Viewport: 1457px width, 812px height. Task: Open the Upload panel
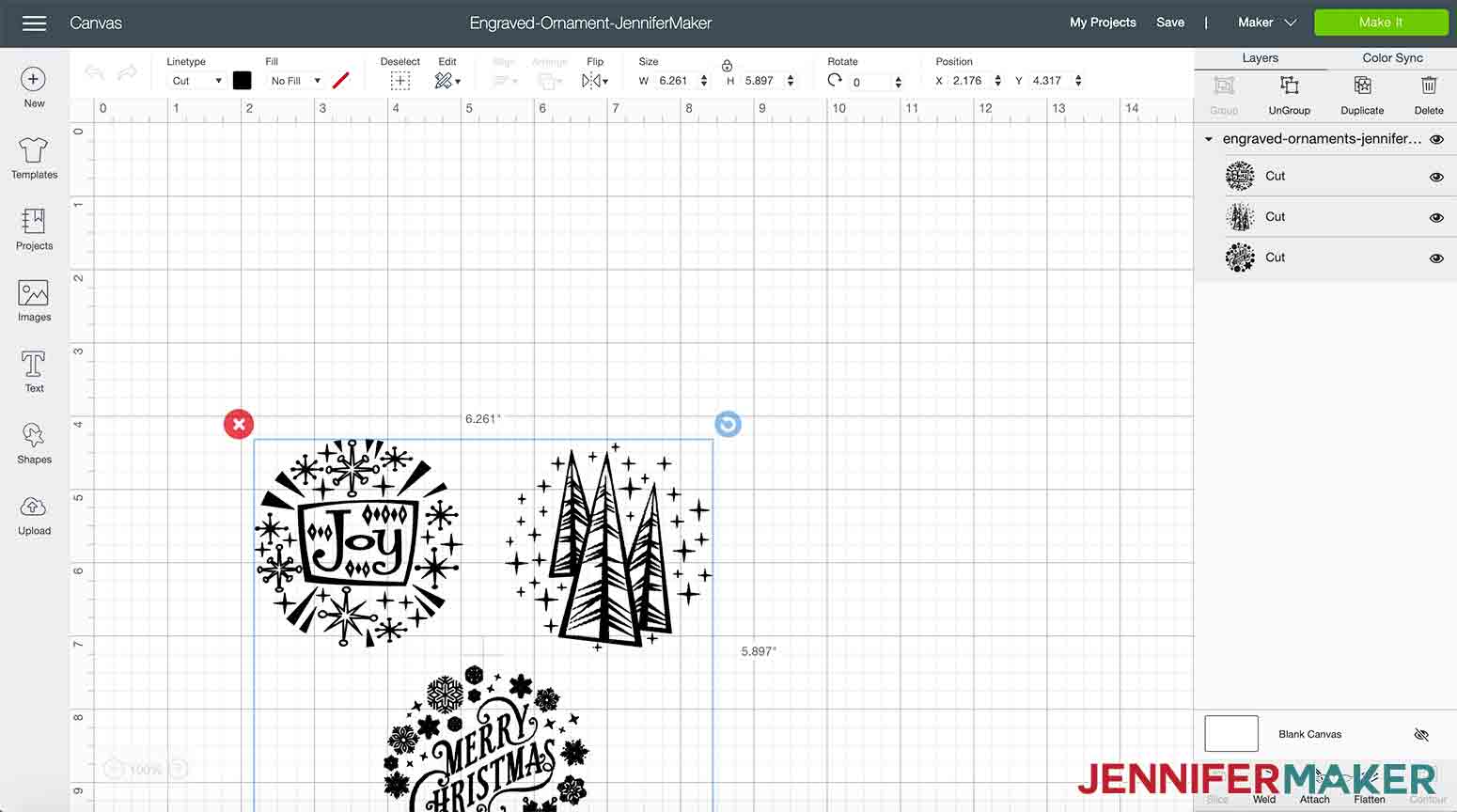point(34,515)
